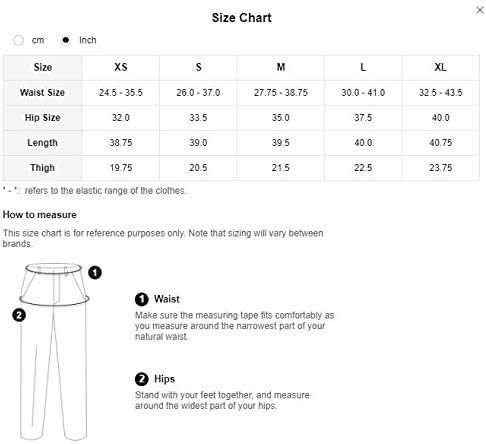The height and width of the screenshot is (444, 486).
Task: Click the number 1 marker beside pants waist
Action: [x=95, y=273]
